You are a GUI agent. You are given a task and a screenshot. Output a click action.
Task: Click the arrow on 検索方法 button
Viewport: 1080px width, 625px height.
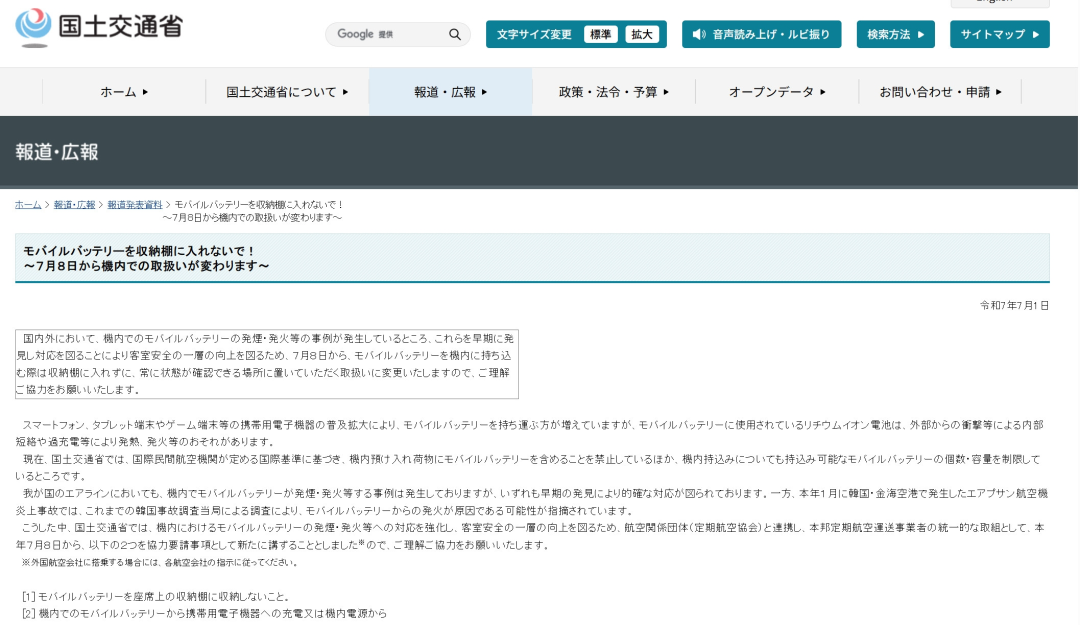(x=921, y=34)
